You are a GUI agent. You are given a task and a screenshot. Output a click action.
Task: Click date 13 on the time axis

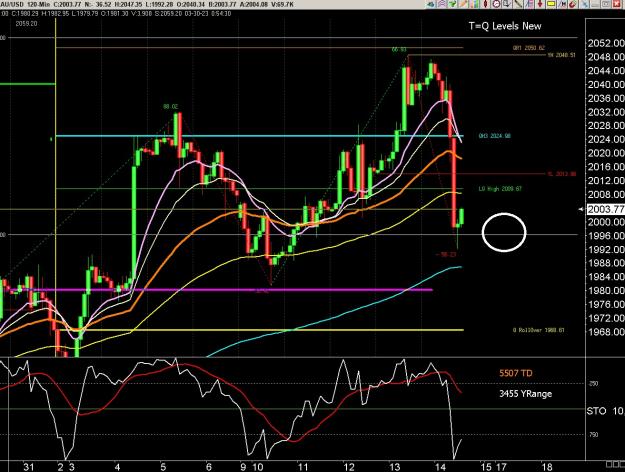(x=395, y=467)
